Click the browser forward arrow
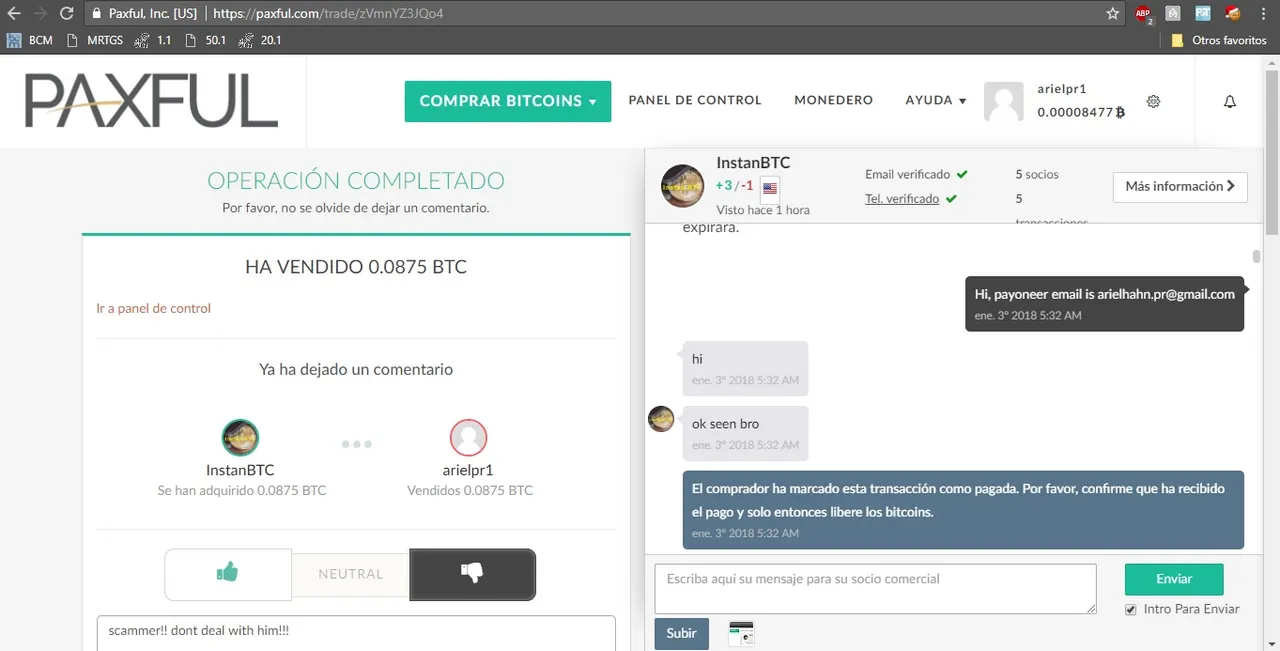Viewport: 1280px width, 651px height. point(40,14)
